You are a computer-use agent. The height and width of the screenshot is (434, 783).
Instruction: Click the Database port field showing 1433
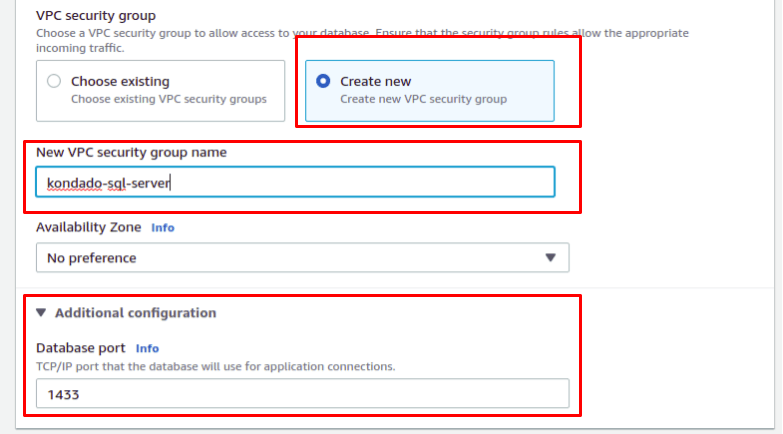click(x=302, y=395)
